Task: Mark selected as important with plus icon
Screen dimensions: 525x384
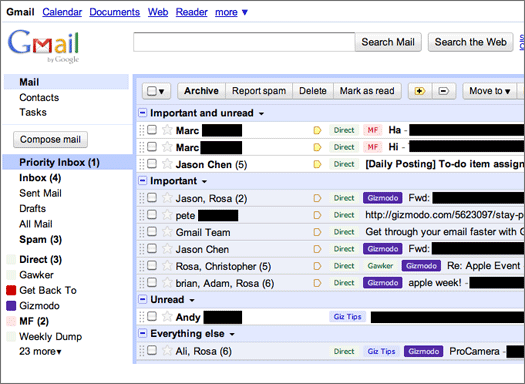Action: [x=420, y=91]
